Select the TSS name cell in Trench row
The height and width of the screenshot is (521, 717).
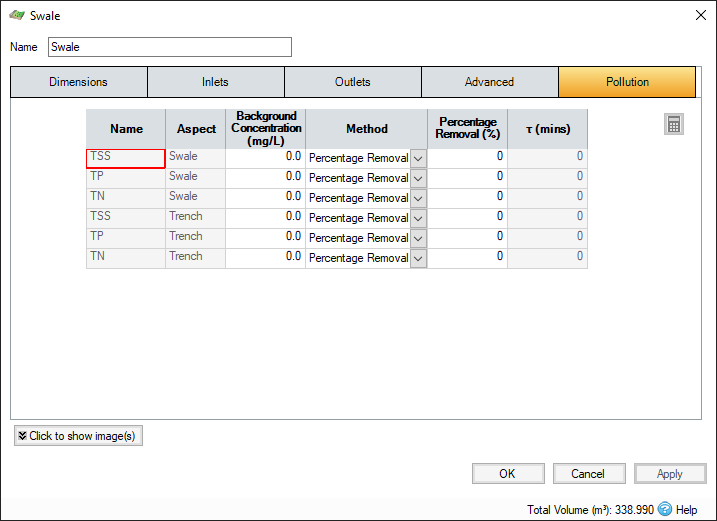126,218
